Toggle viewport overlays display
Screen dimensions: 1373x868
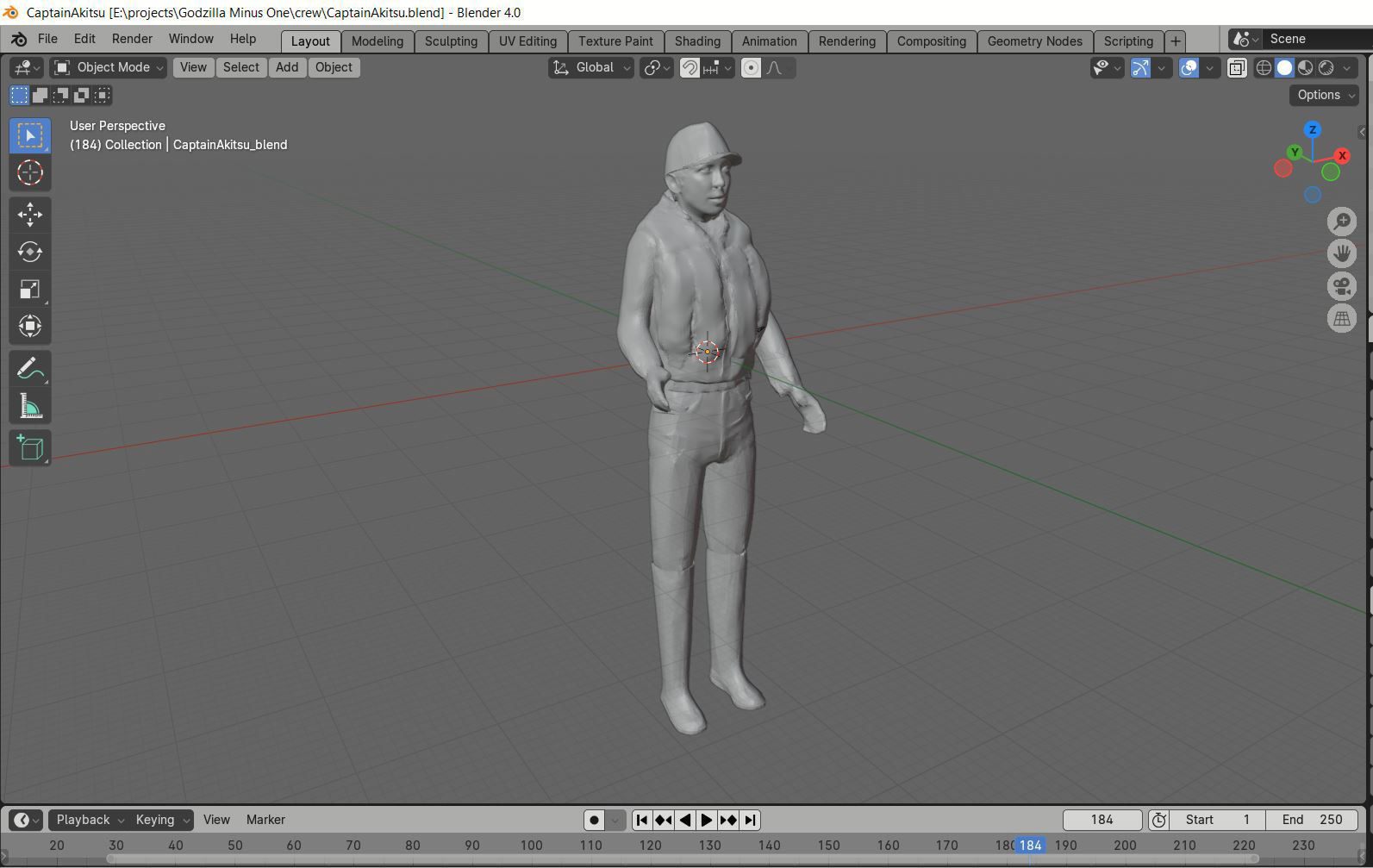pyautogui.click(x=1189, y=67)
